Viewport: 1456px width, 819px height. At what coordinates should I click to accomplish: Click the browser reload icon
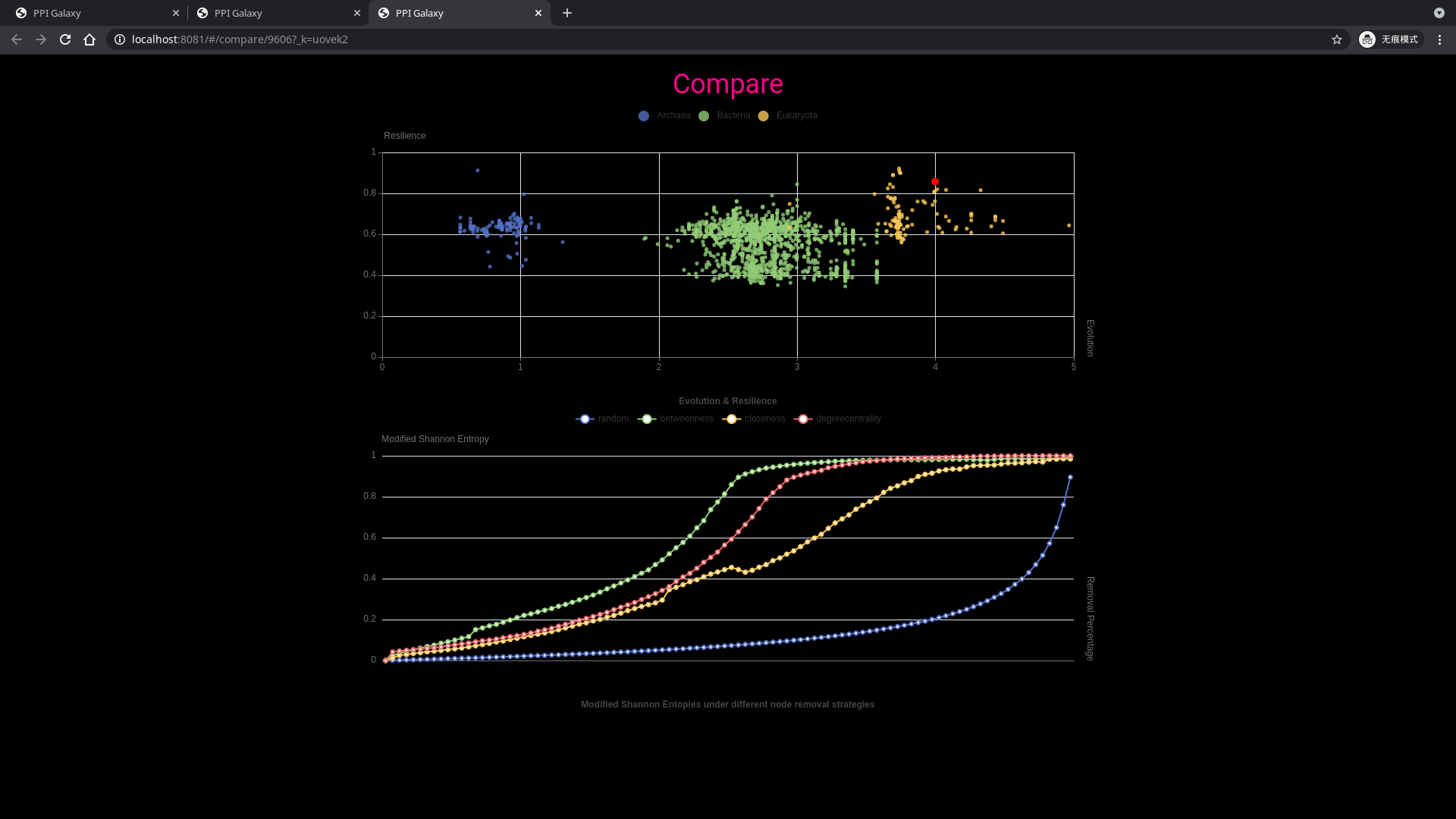pos(65,39)
